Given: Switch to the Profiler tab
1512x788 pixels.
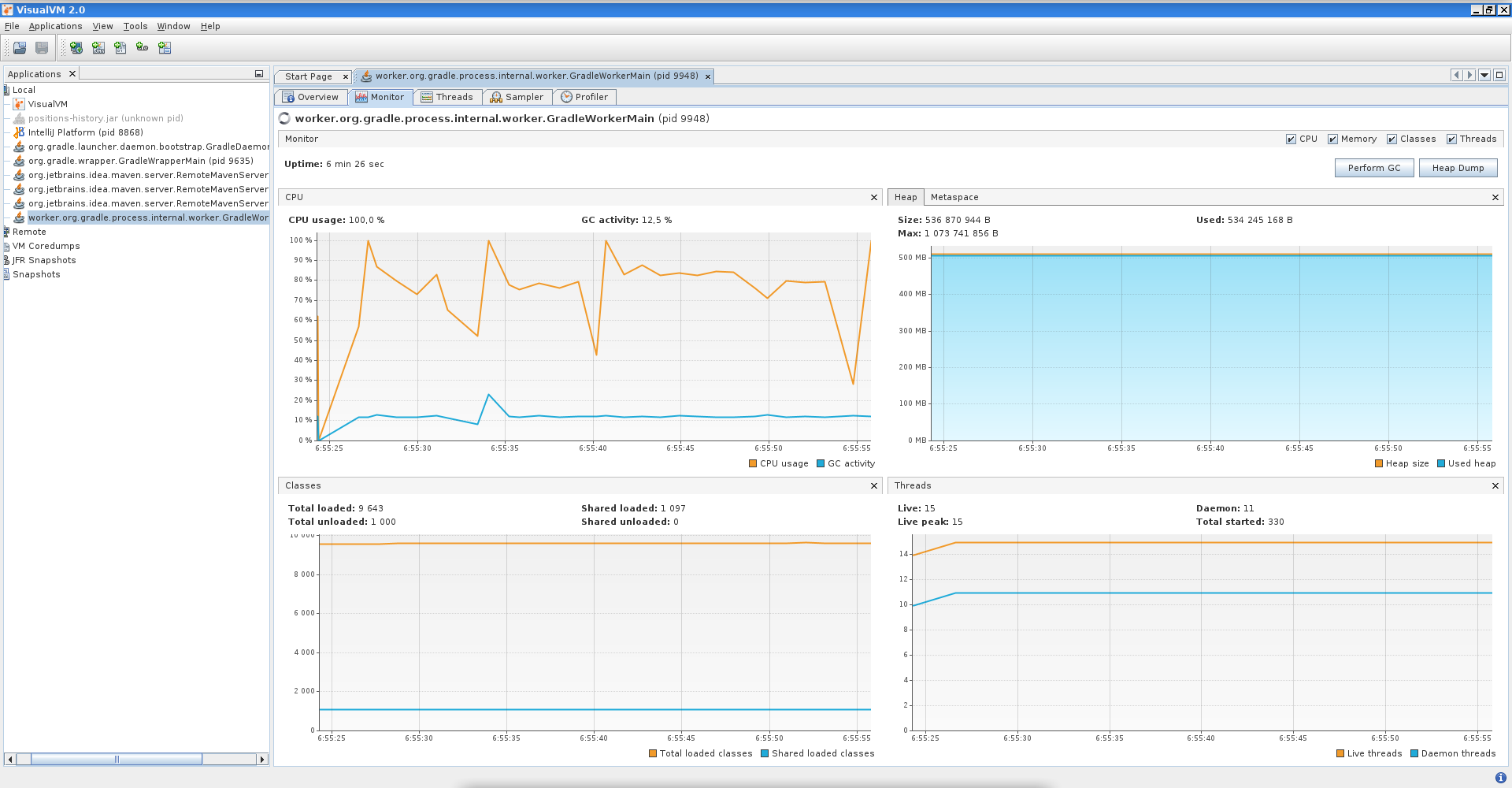Looking at the screenshot, I should [x=584, y=97].
